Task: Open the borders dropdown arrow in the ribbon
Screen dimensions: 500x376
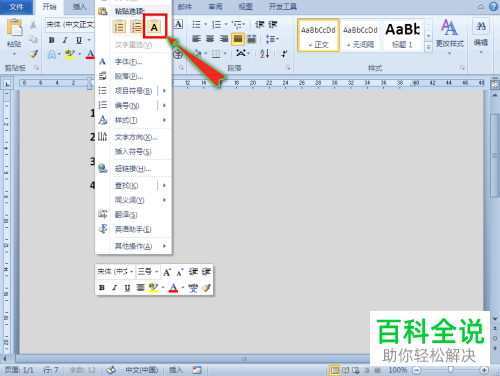Action: click(x=225, y=53)
